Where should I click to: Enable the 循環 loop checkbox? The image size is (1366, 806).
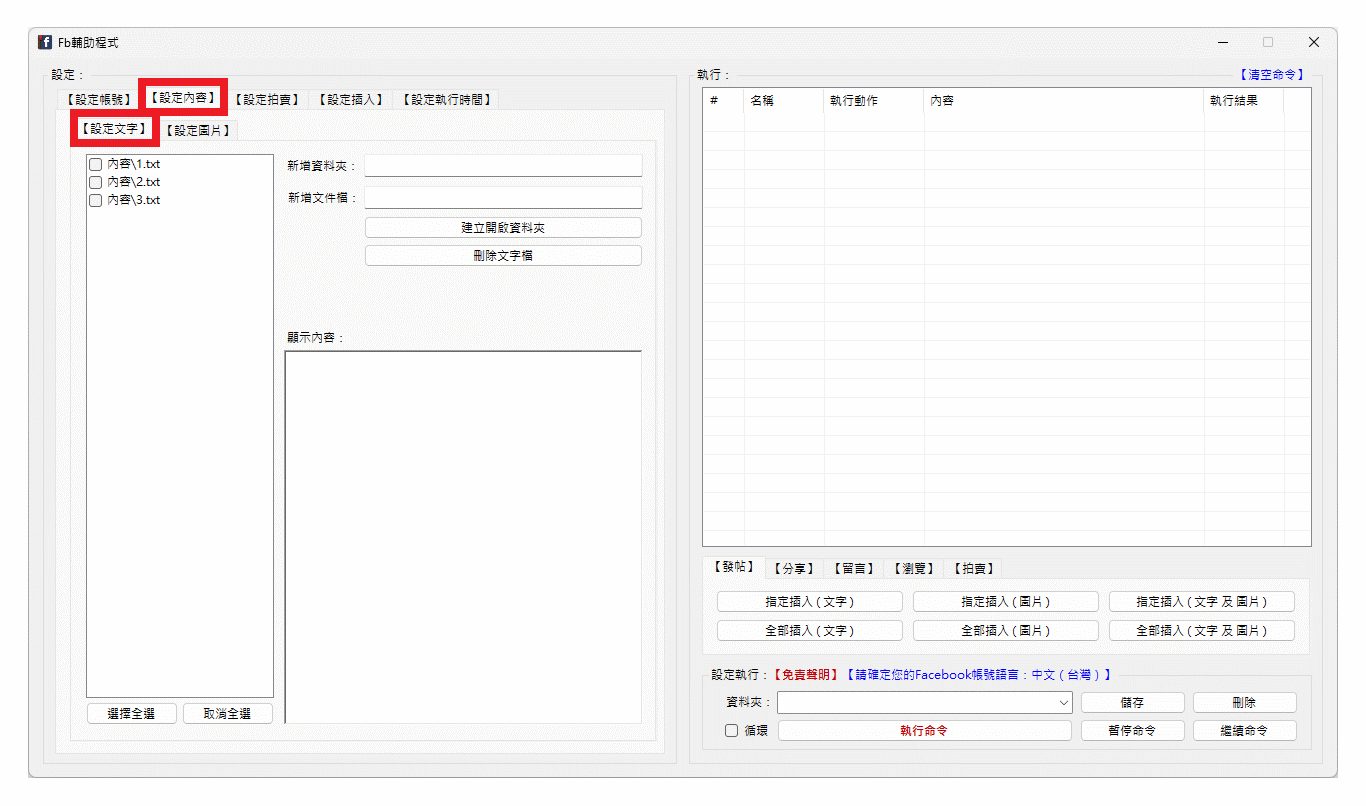click(x=732, y=731)
